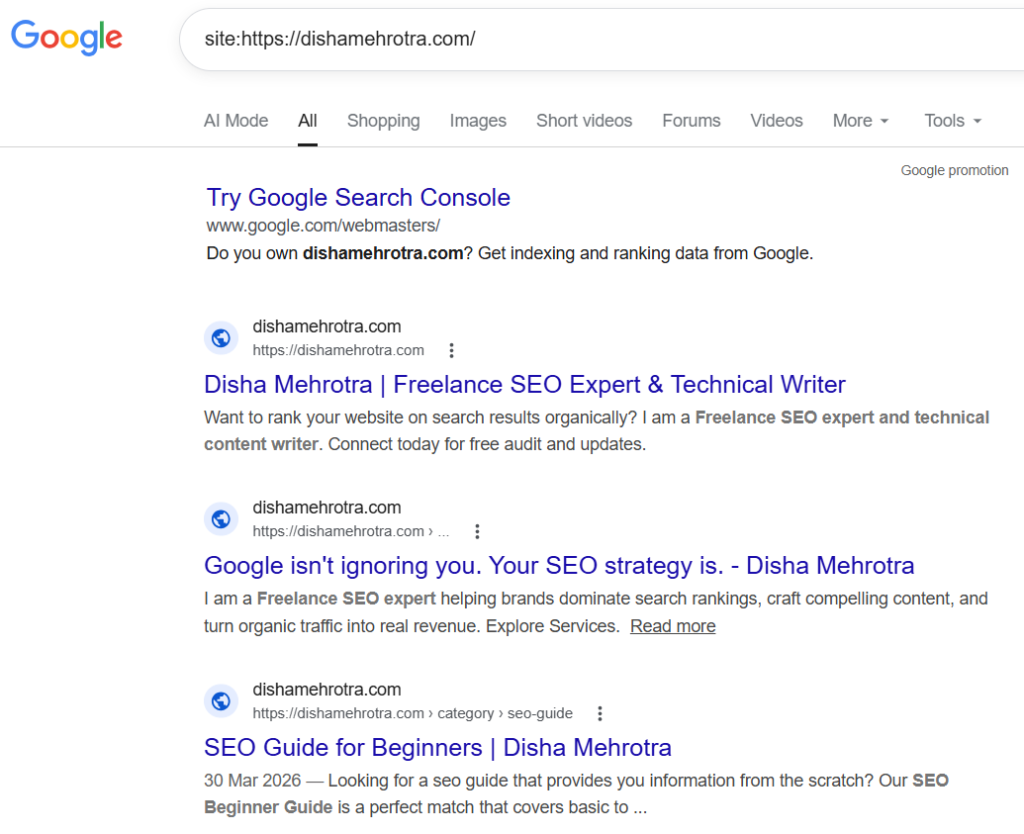Select the Videos tab
This screenshot has width=1024, height=834.
776,121
